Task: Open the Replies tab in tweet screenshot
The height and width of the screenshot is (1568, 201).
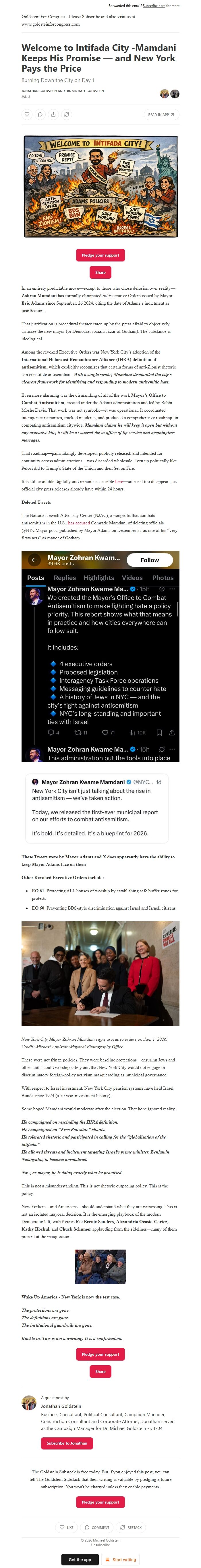Action: 64,578
